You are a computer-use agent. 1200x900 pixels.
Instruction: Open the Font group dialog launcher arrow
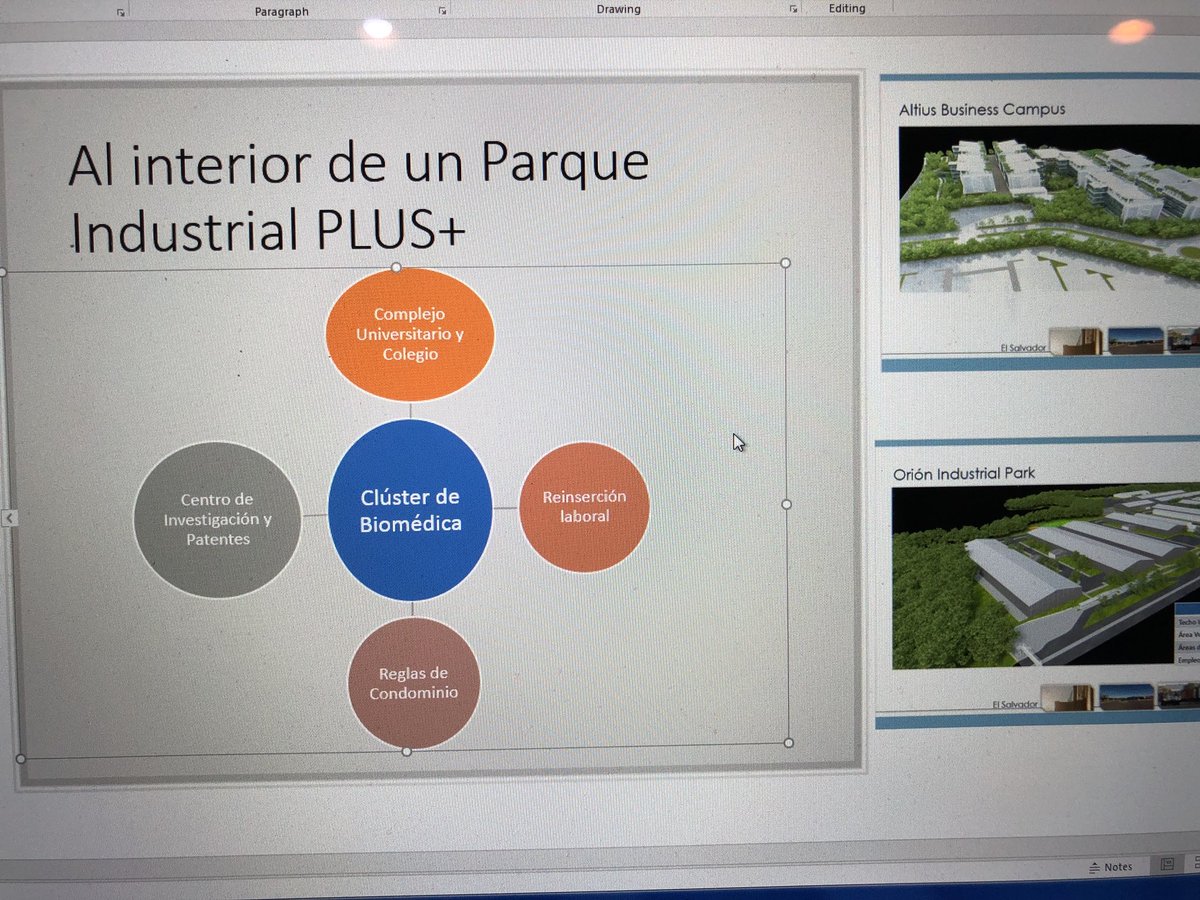pyautogui.click(x=121, y=12)
